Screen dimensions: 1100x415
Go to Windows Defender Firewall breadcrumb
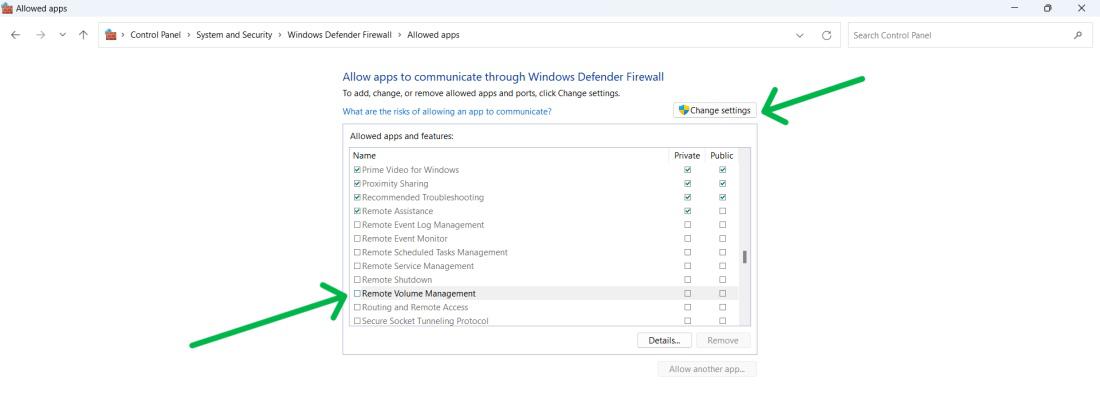(x=341, y=36)
